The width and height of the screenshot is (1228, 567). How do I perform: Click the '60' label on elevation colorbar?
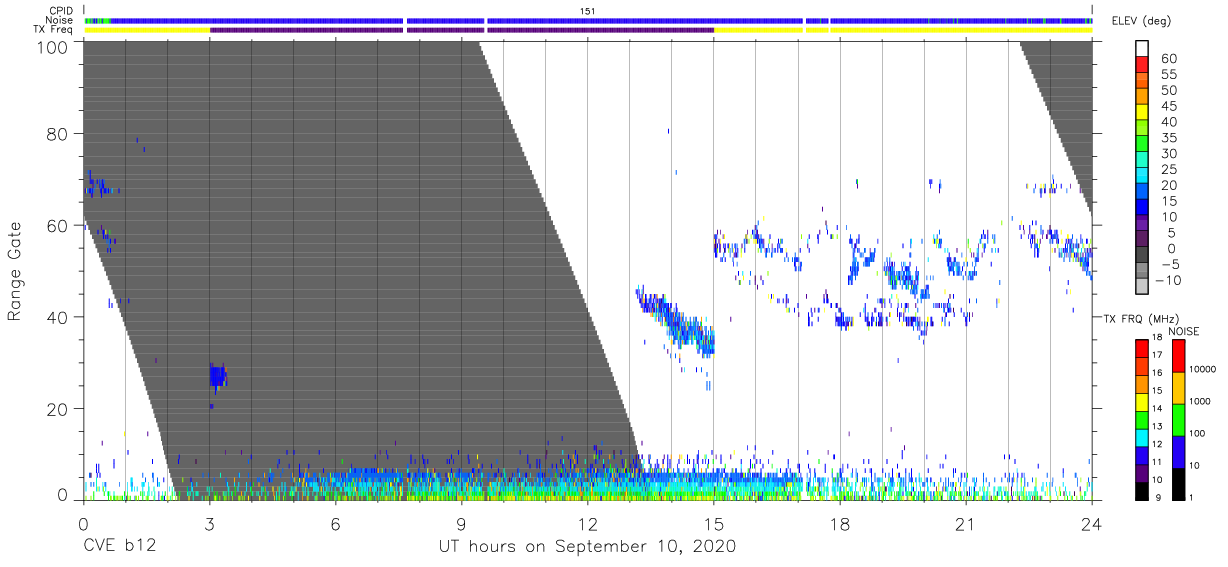click(x=1167, y=59)
